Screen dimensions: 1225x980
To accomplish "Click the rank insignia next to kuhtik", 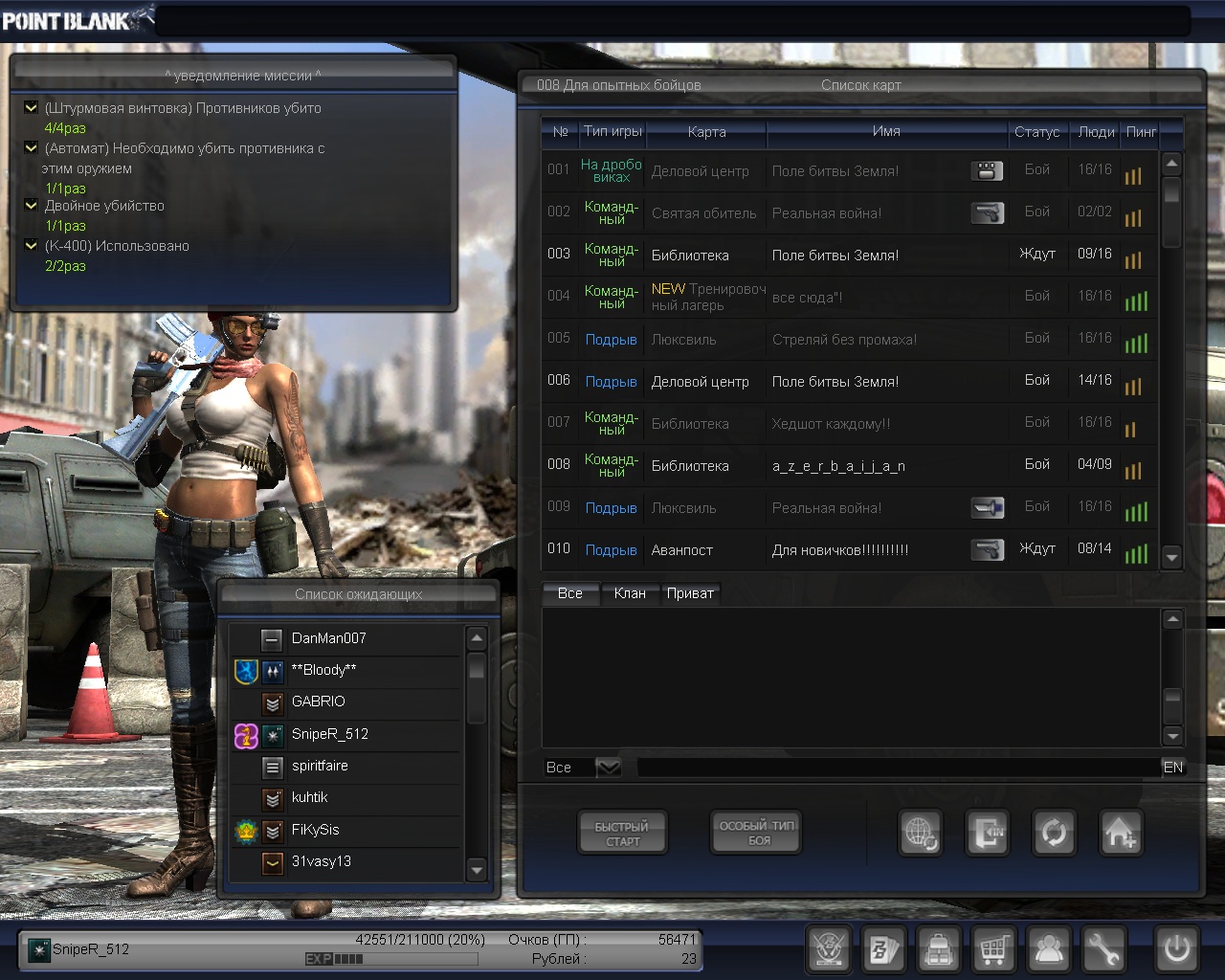I will pyautogui.click(x=273, y=798).
